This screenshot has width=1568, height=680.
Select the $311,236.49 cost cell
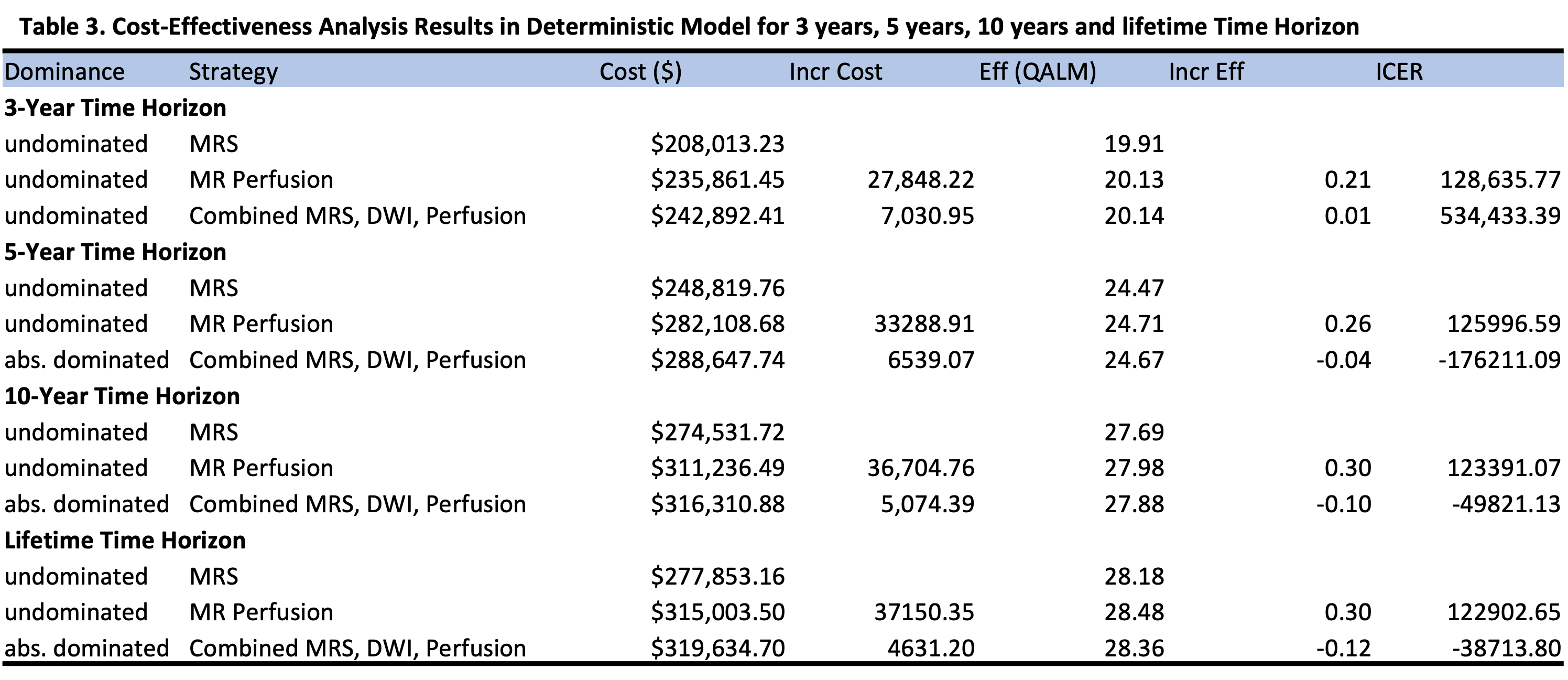(717, 468)
